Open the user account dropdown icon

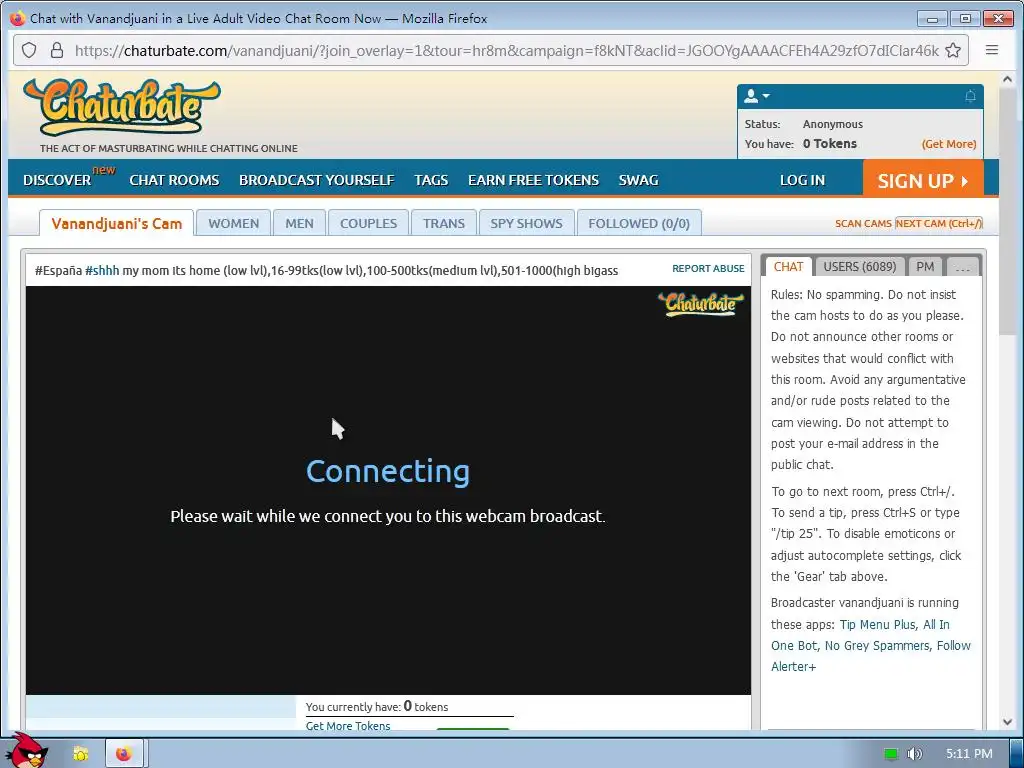pyautogui.click(x=757, y=96)
